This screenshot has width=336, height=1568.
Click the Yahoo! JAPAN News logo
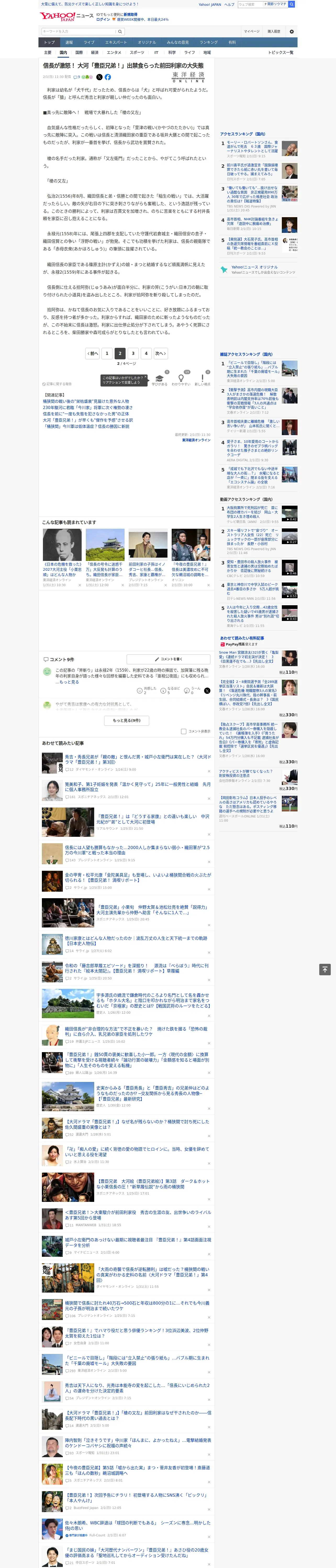67,16
